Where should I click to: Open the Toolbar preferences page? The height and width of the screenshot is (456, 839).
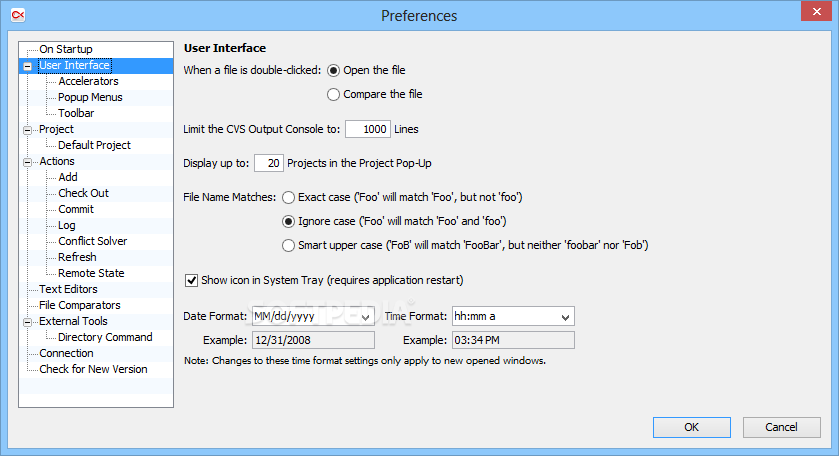[x=76, y=113]
